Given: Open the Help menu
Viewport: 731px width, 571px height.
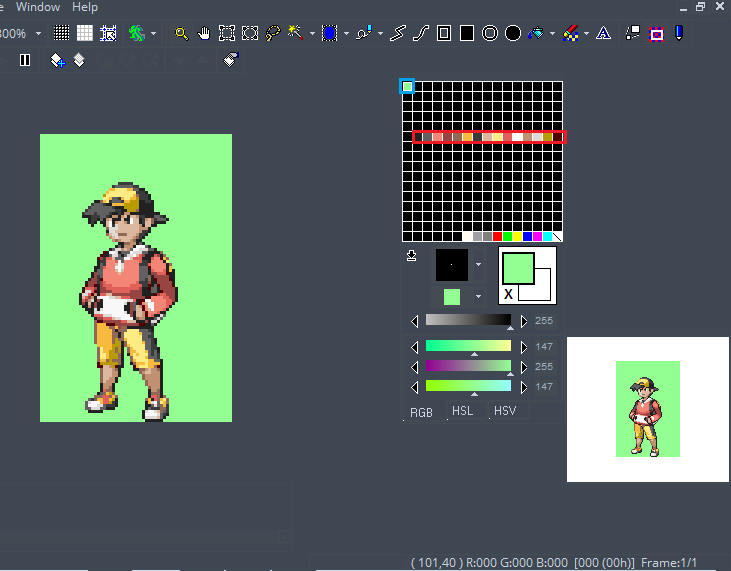Looking at the screenshot, I should [85, 7].
